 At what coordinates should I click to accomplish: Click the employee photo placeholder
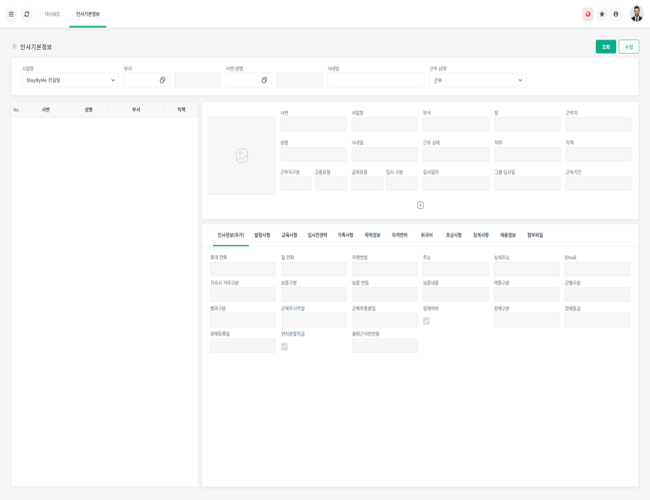point(242,156)
